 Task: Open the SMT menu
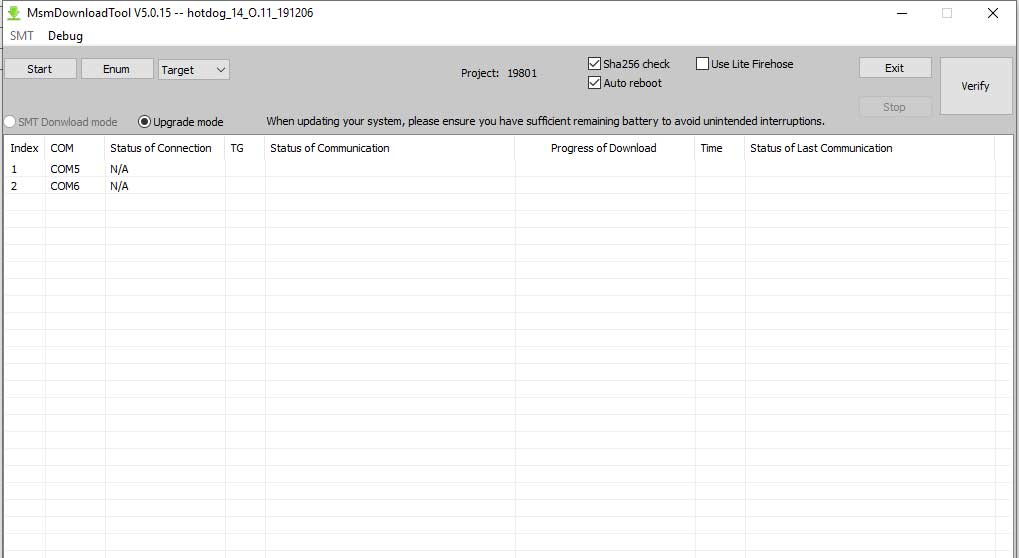pos(21,36)
